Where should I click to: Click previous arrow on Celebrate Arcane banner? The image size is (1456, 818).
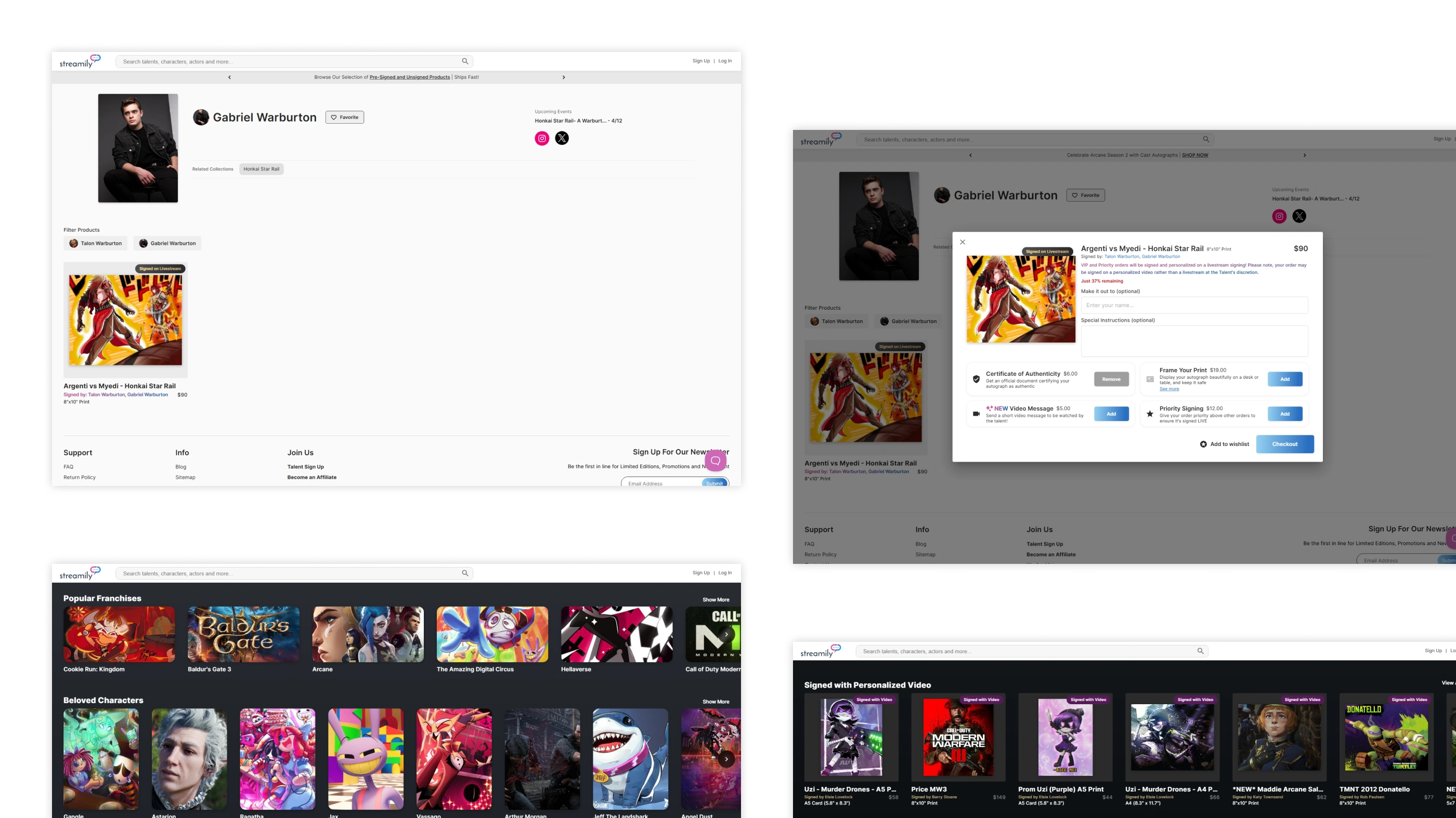click(970, 155)
